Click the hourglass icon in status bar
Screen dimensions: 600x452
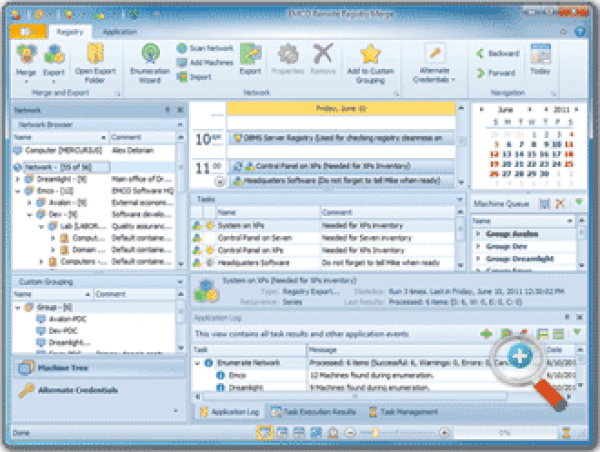tap(566, 433)
